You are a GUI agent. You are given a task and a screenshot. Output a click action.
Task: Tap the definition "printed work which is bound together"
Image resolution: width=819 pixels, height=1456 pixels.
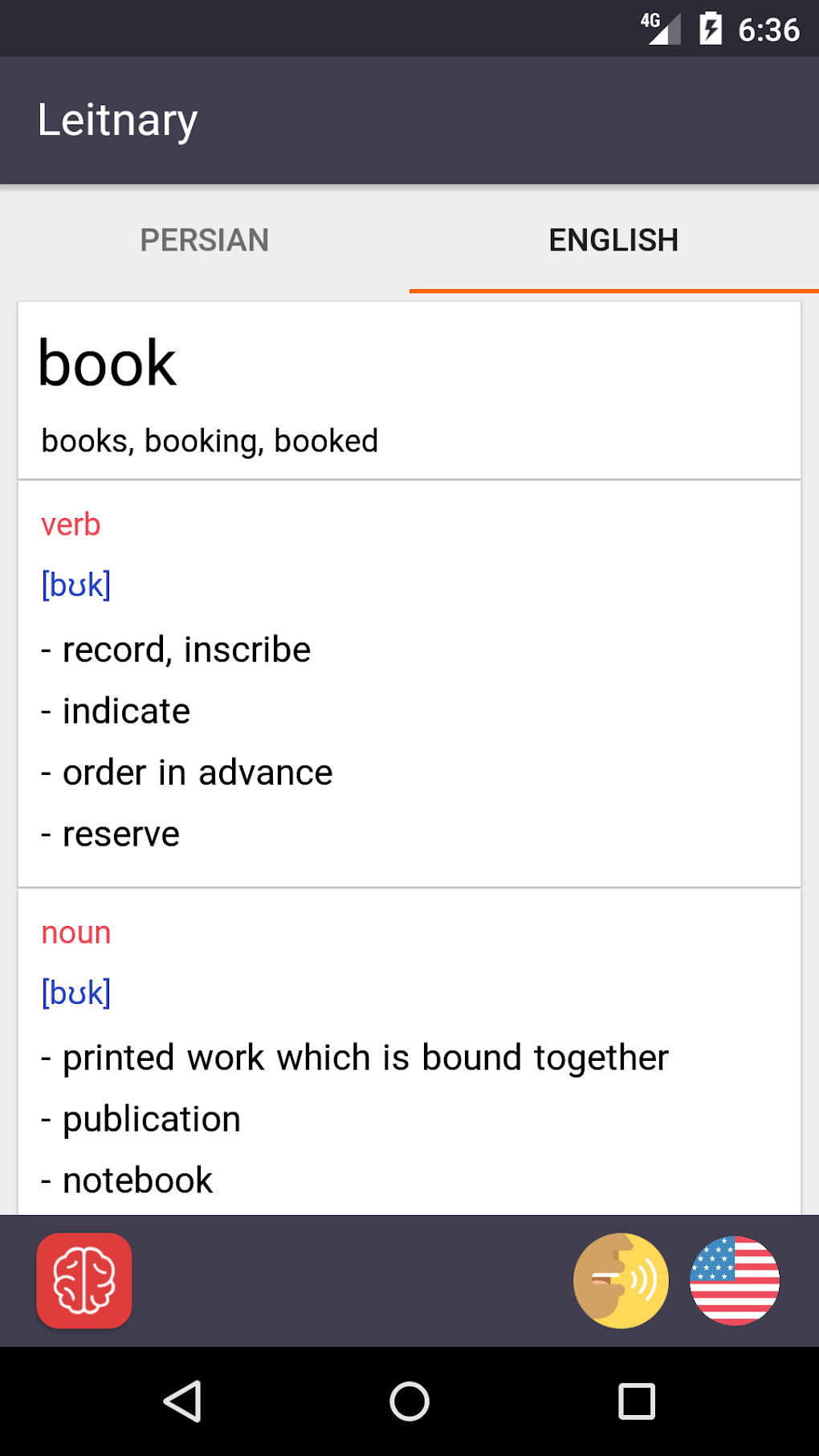coord(365,1058)
